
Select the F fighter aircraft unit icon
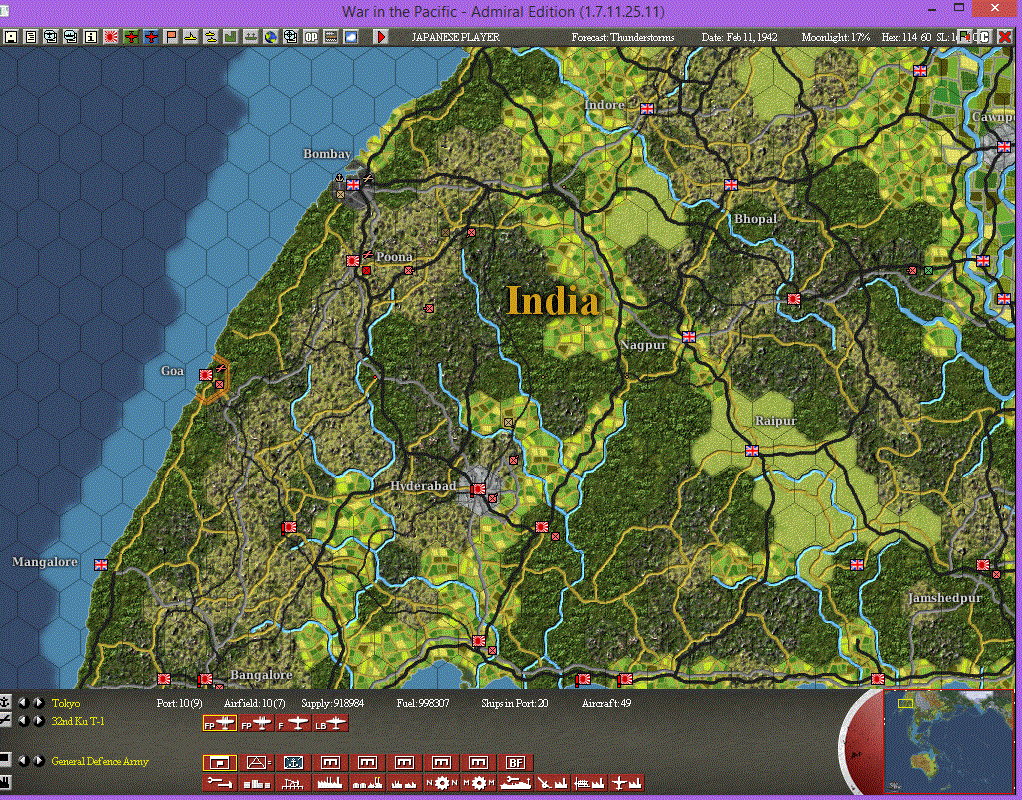293,723
